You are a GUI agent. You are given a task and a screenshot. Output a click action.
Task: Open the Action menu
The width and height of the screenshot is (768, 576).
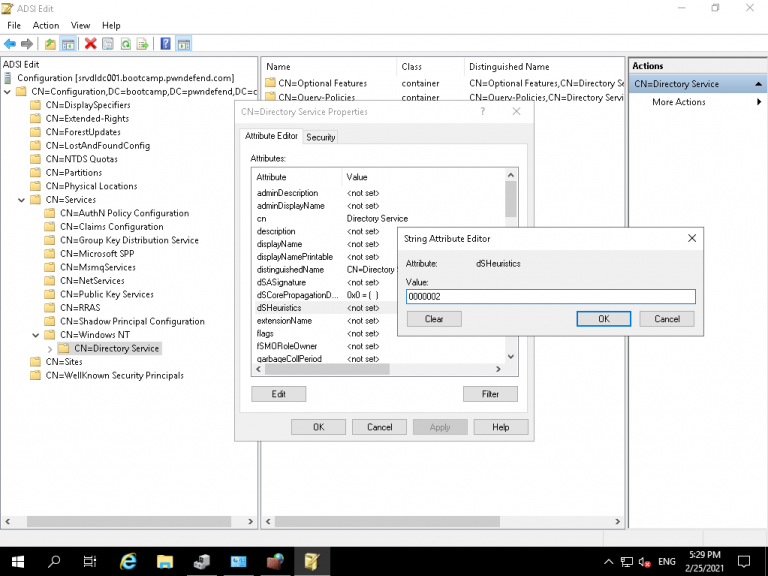coord(46,25)
